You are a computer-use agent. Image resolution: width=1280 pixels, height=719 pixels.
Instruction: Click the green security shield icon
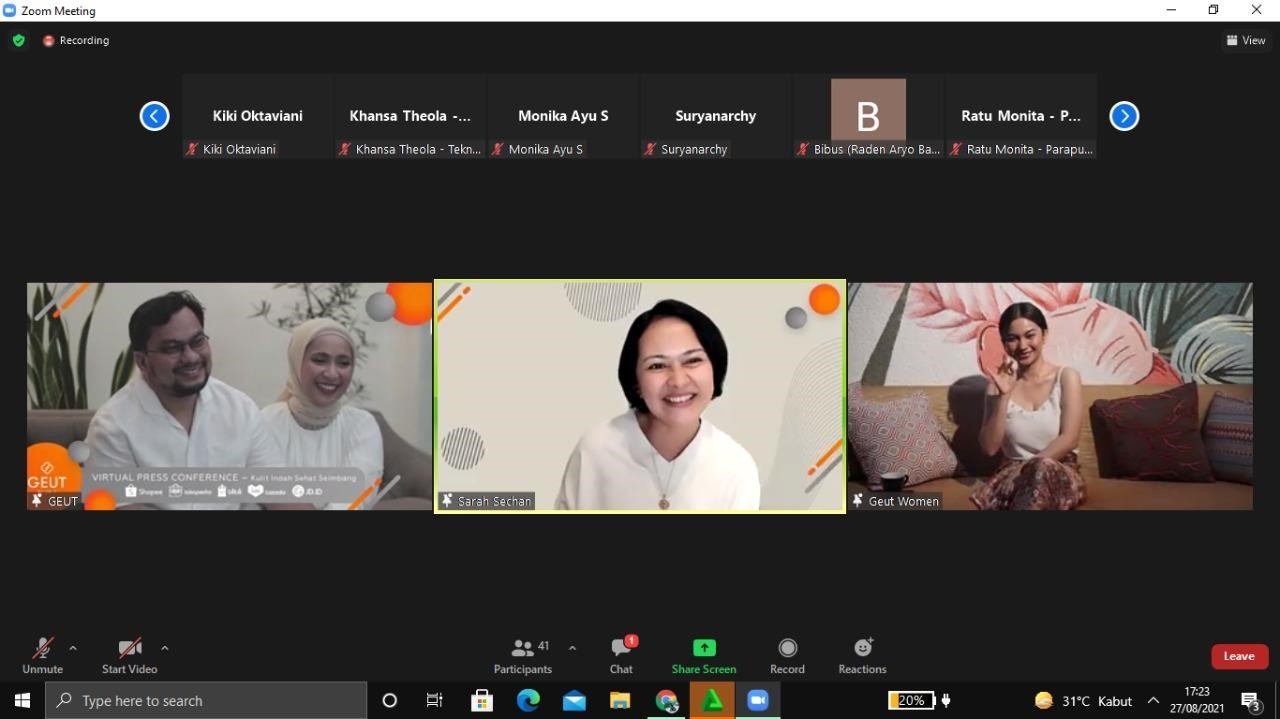coord(18,40)
